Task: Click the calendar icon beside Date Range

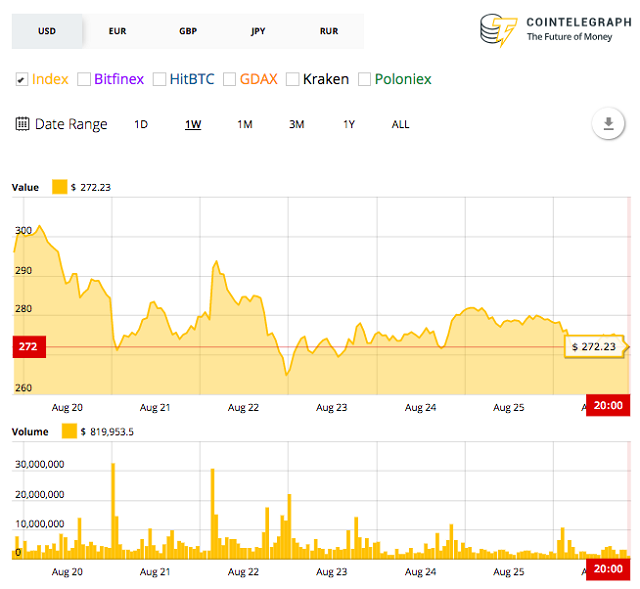Action: pyautogui.click(x=22, y=124)
